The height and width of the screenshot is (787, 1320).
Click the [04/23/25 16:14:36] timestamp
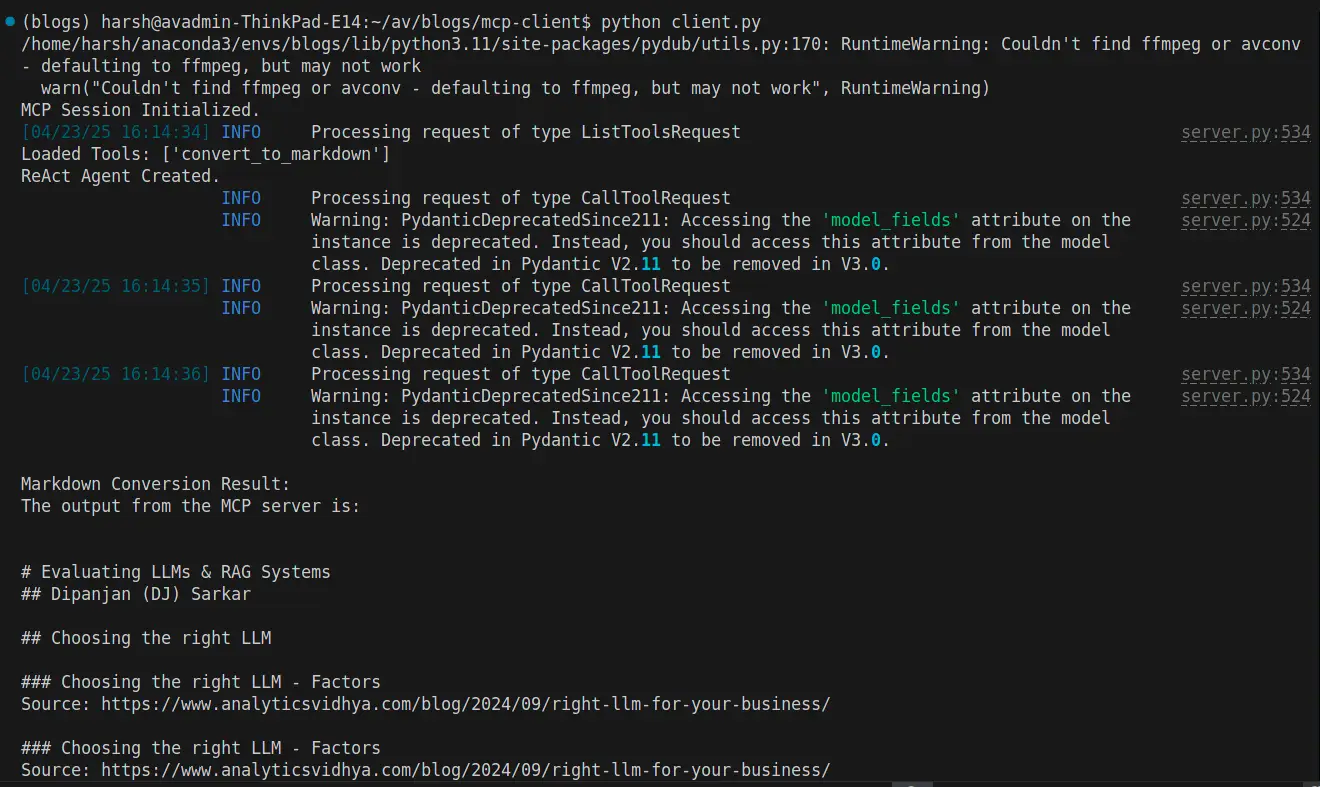point(116,374)
